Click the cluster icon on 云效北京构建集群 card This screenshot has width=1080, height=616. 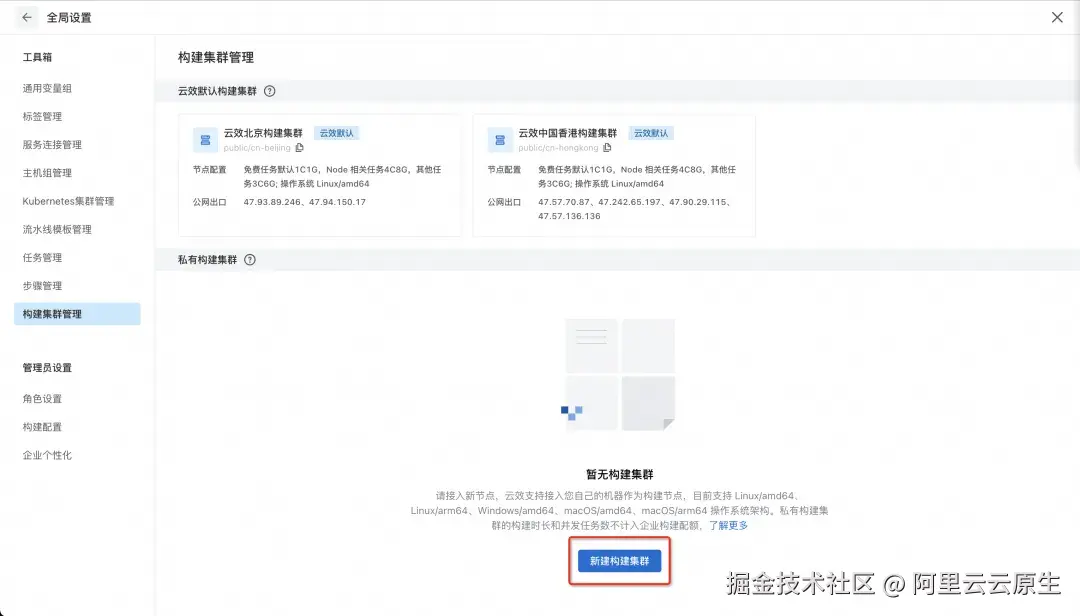pos(205,139)
